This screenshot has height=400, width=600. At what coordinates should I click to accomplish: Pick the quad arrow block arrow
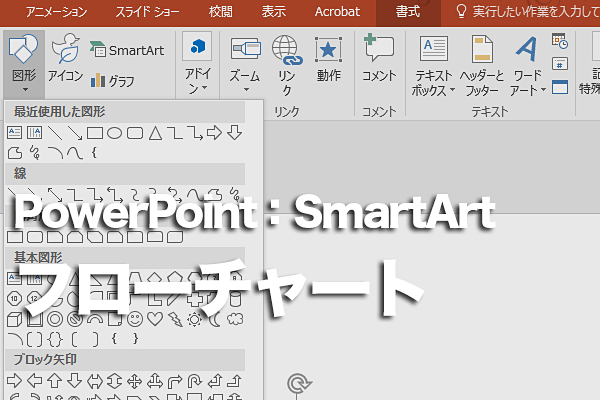tap(135, 381)
